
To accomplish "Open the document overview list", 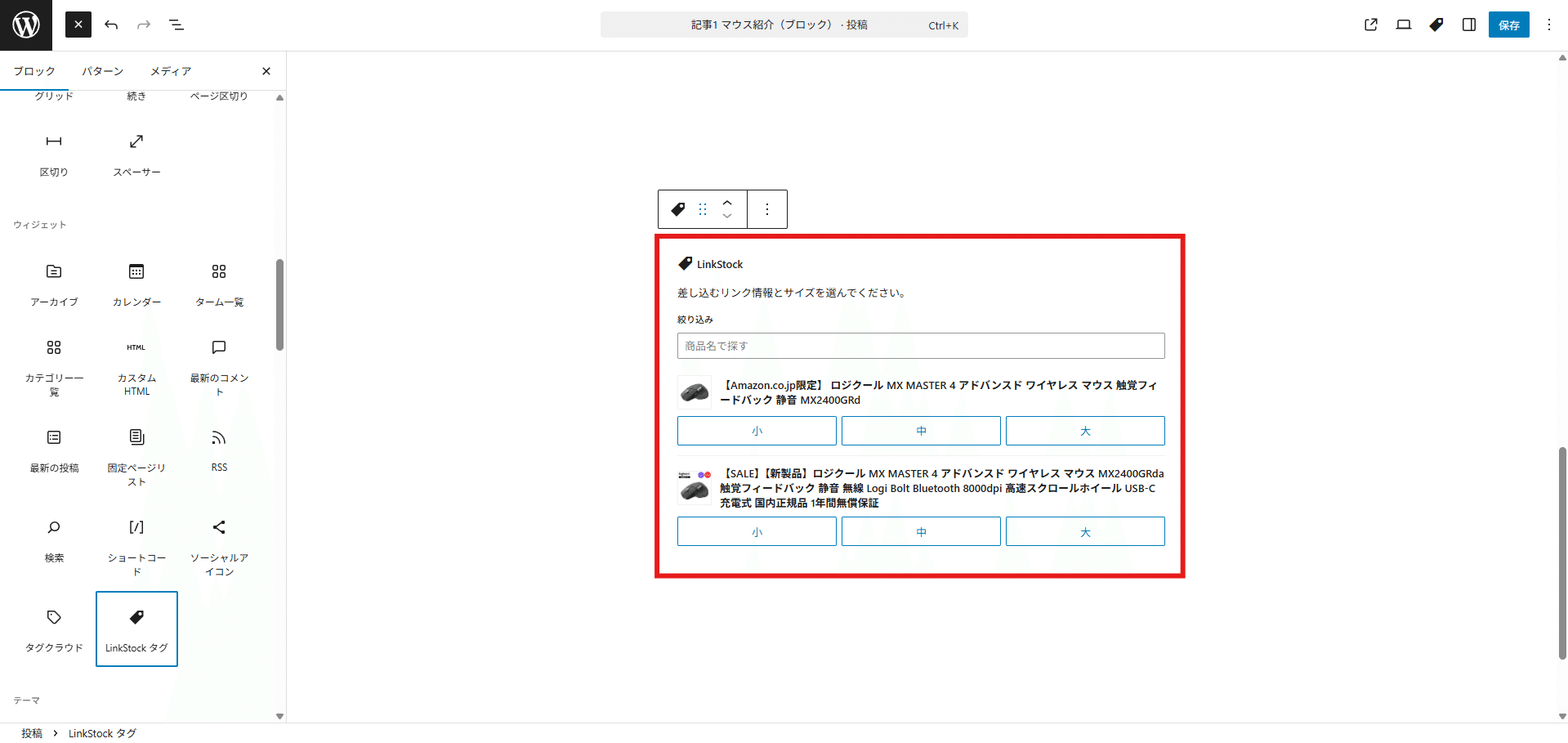I will pos(176,25).
